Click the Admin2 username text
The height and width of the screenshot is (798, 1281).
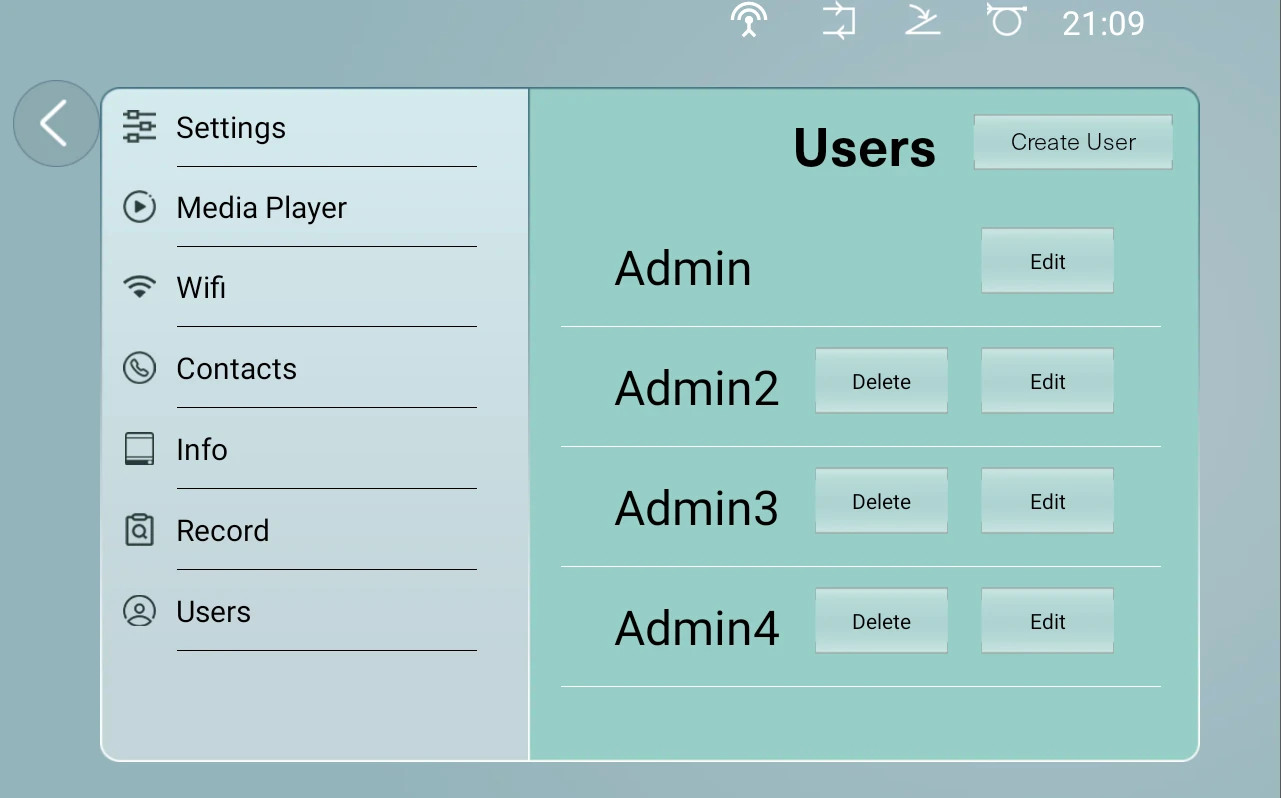tap(697, 388)
